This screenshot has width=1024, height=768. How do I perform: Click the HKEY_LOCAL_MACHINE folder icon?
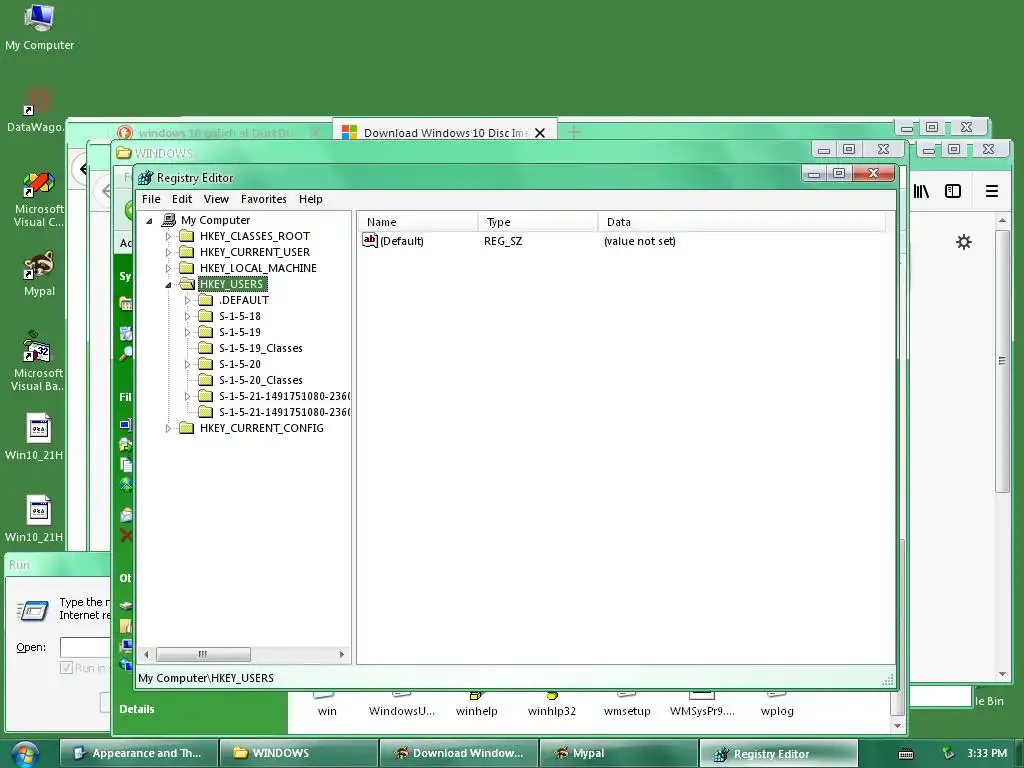click(x=187, y=268)
